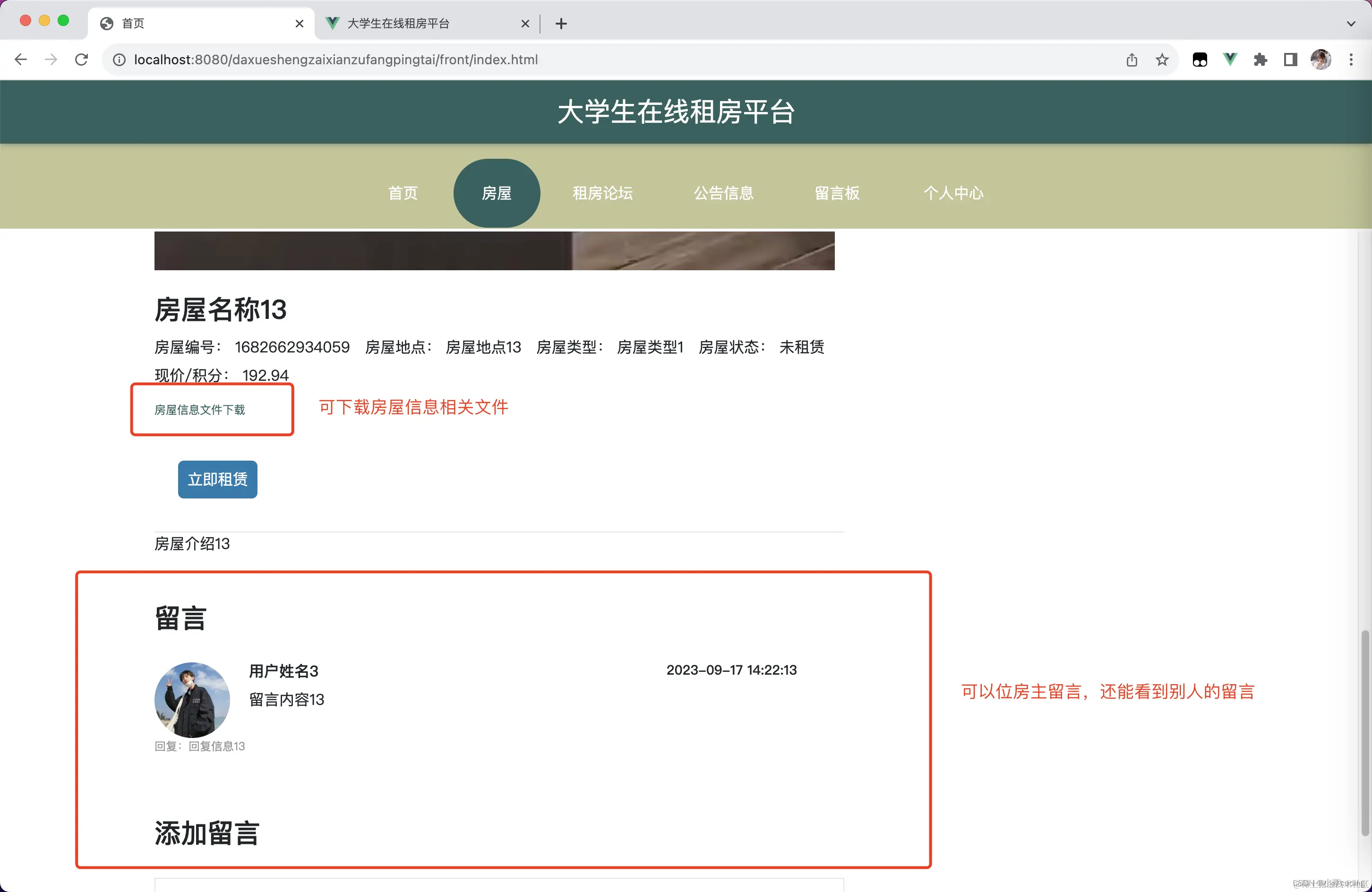
Task: Open a new browser tab
Action: [561, 24]
